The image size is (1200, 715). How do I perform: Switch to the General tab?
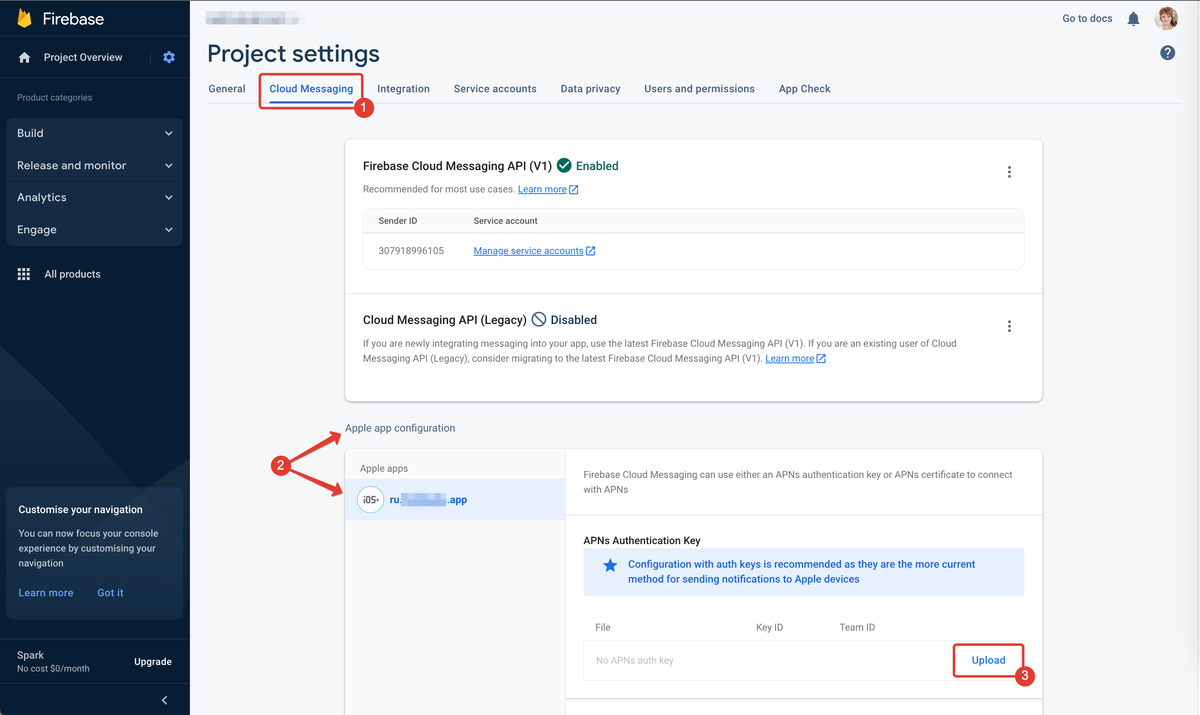[227, 89]
